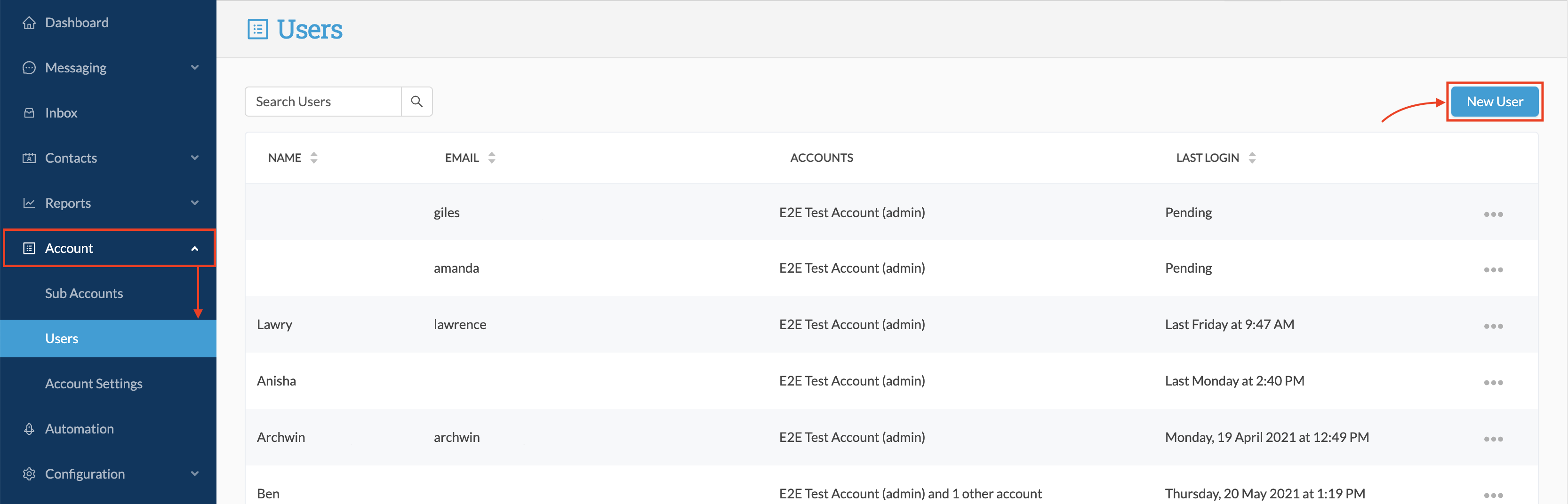This screenshot has width=1568, height=504.
Task: Click the magnifier search button
Action: [417, 102]
